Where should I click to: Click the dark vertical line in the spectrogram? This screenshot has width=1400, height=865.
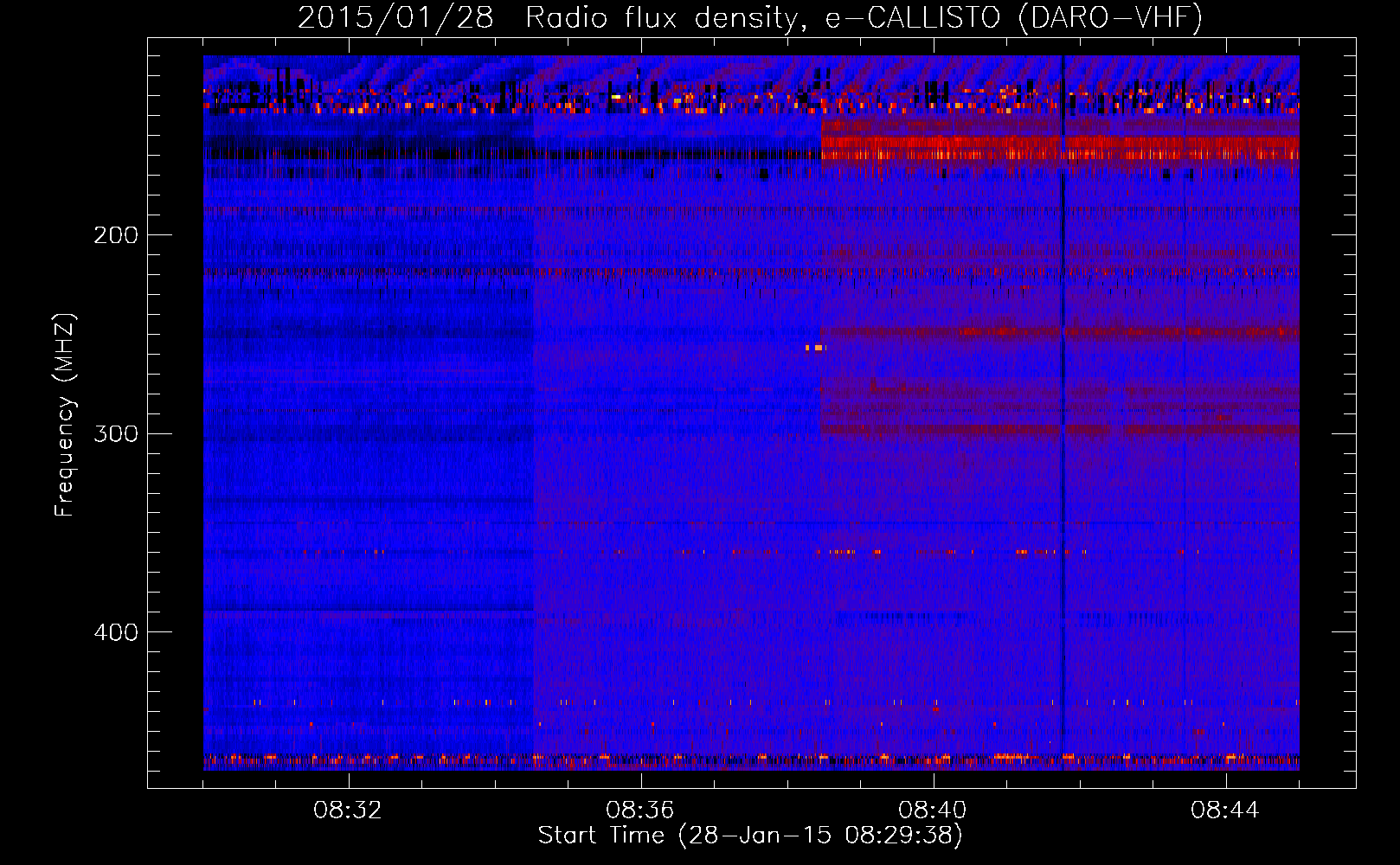tap(1063, 413)
